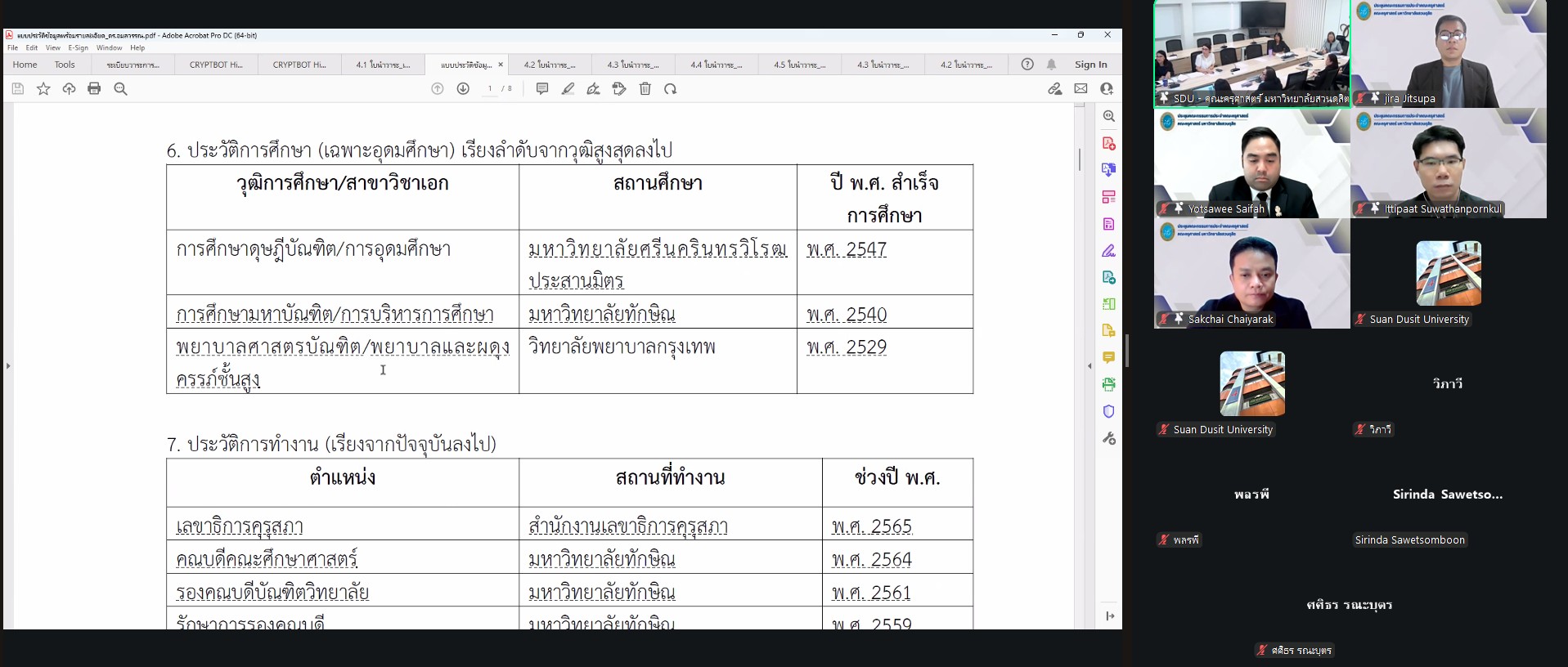
Task: Select the highlighter pen tool
Action: (x=568, y=88)
